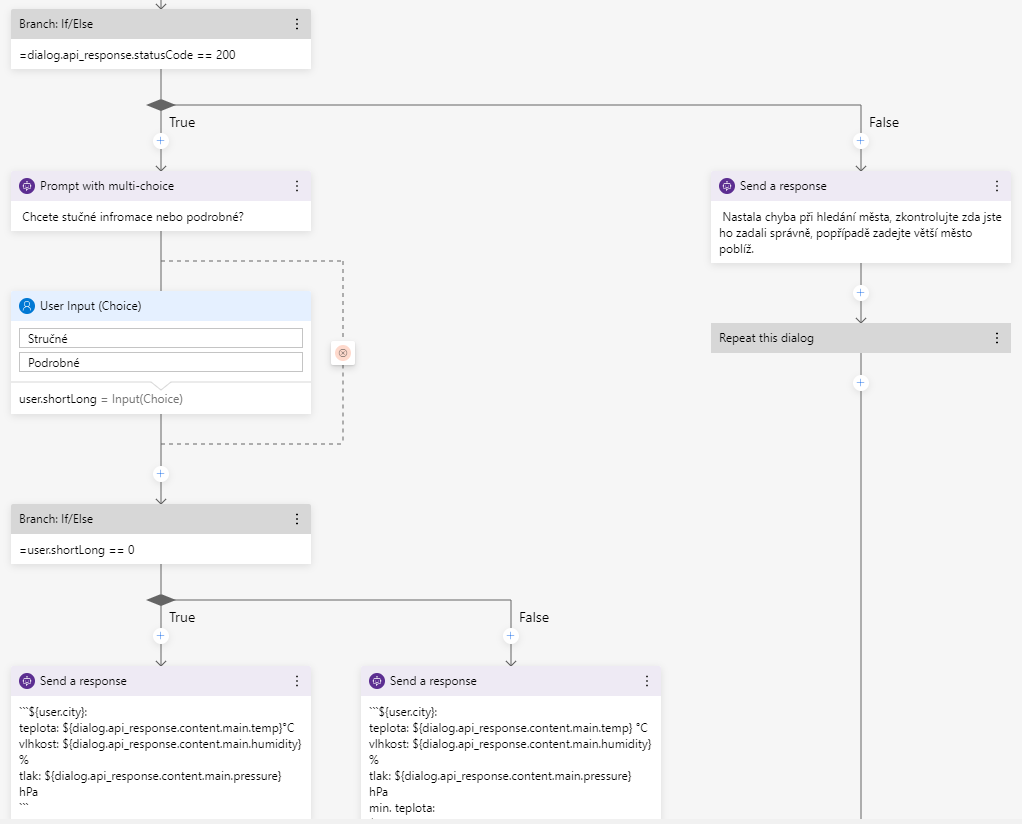Open menu of the min. teplota Send a response
The image size is (1022, 824).
[646, 681]
